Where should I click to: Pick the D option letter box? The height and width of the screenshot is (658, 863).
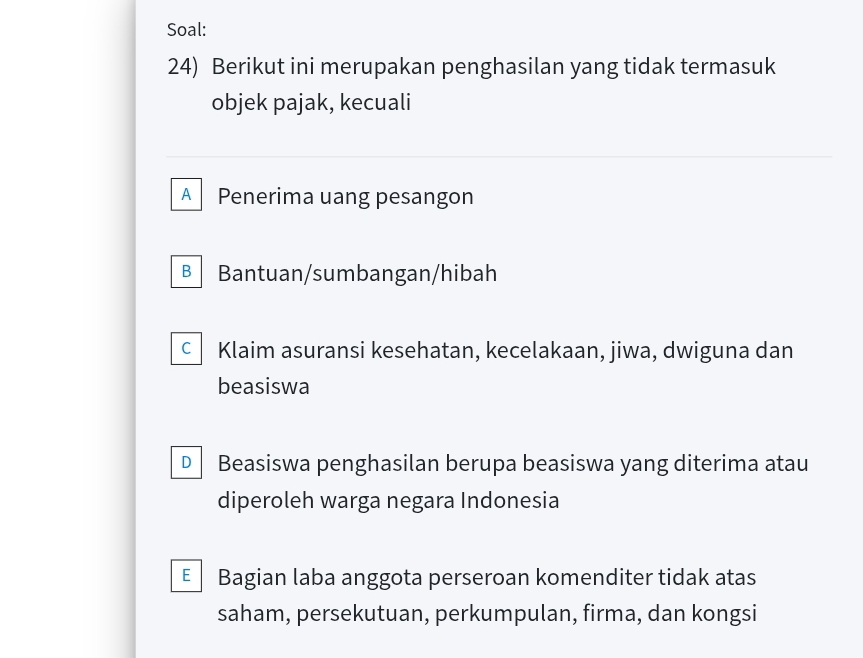185,463
